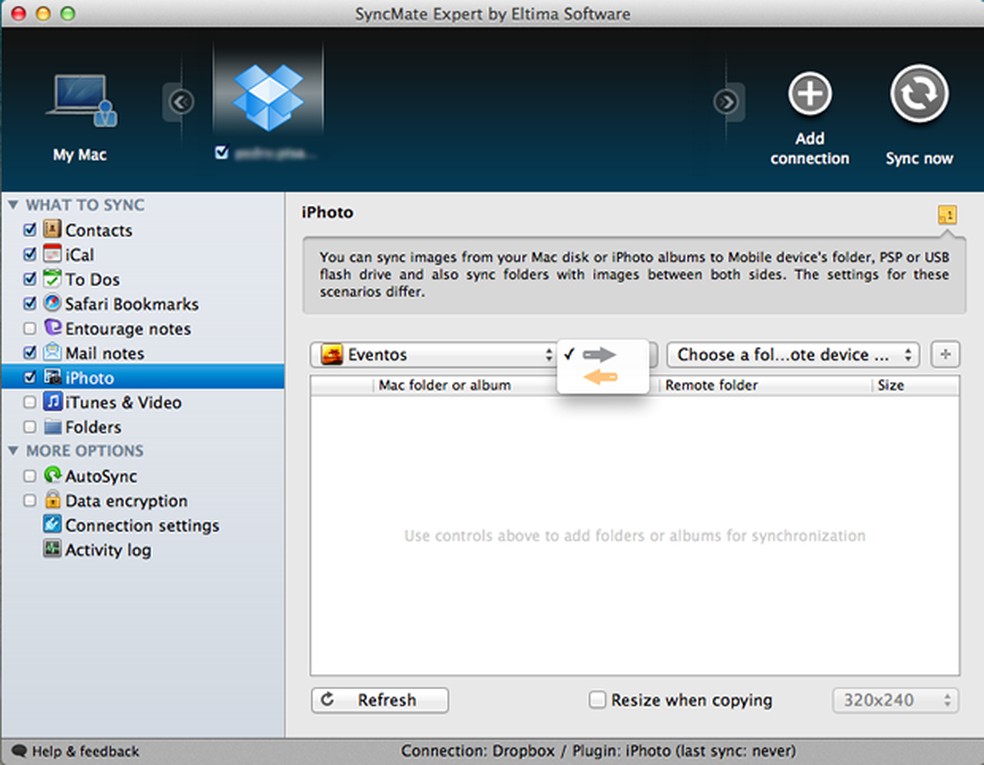The height and width of the screenshot is (765, 984).
Task: Uncheck the To Dos sync checkbox
Action: point(29,279)
